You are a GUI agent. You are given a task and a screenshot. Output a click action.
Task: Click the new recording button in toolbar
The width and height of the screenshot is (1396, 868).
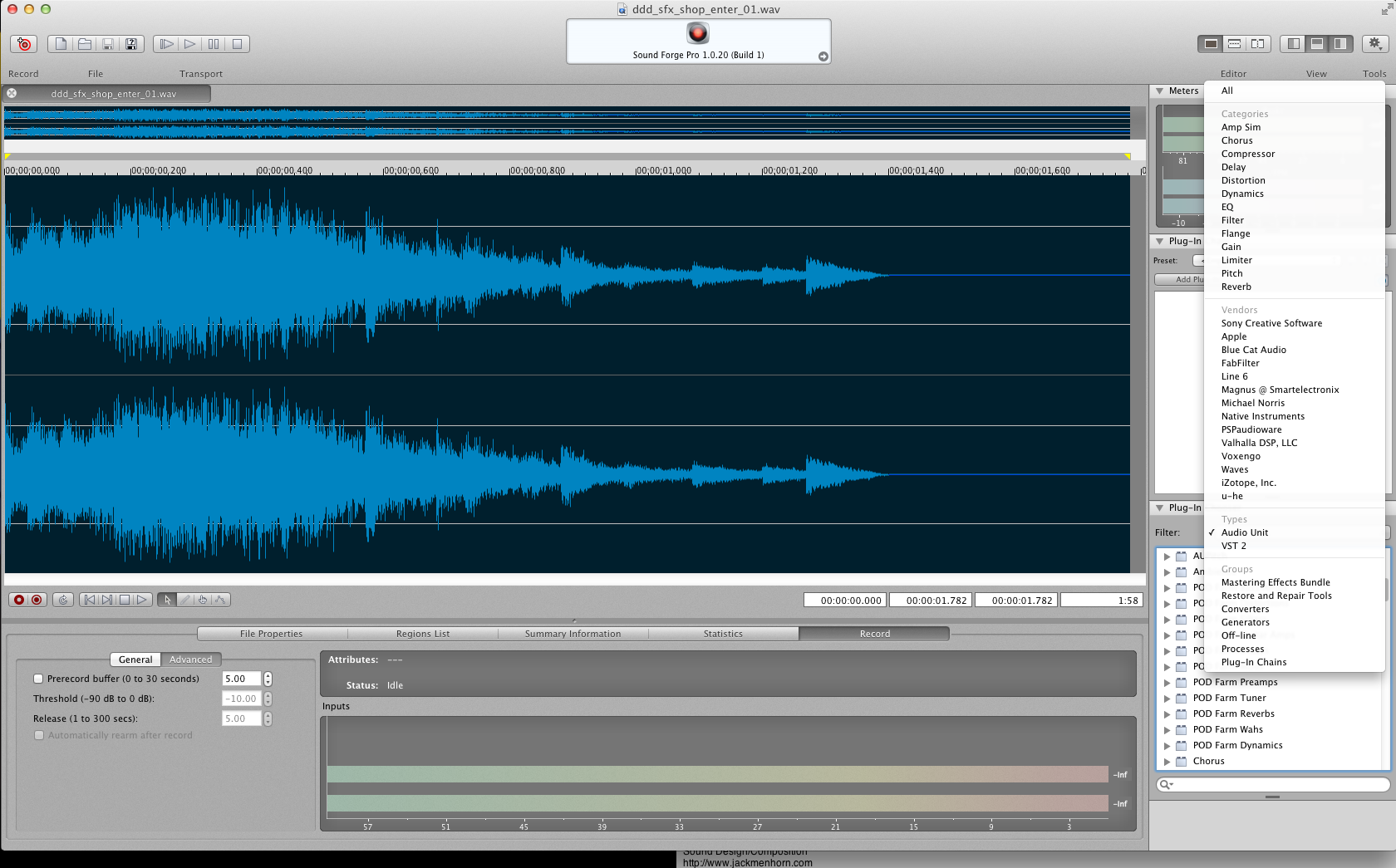click(24, 44)
